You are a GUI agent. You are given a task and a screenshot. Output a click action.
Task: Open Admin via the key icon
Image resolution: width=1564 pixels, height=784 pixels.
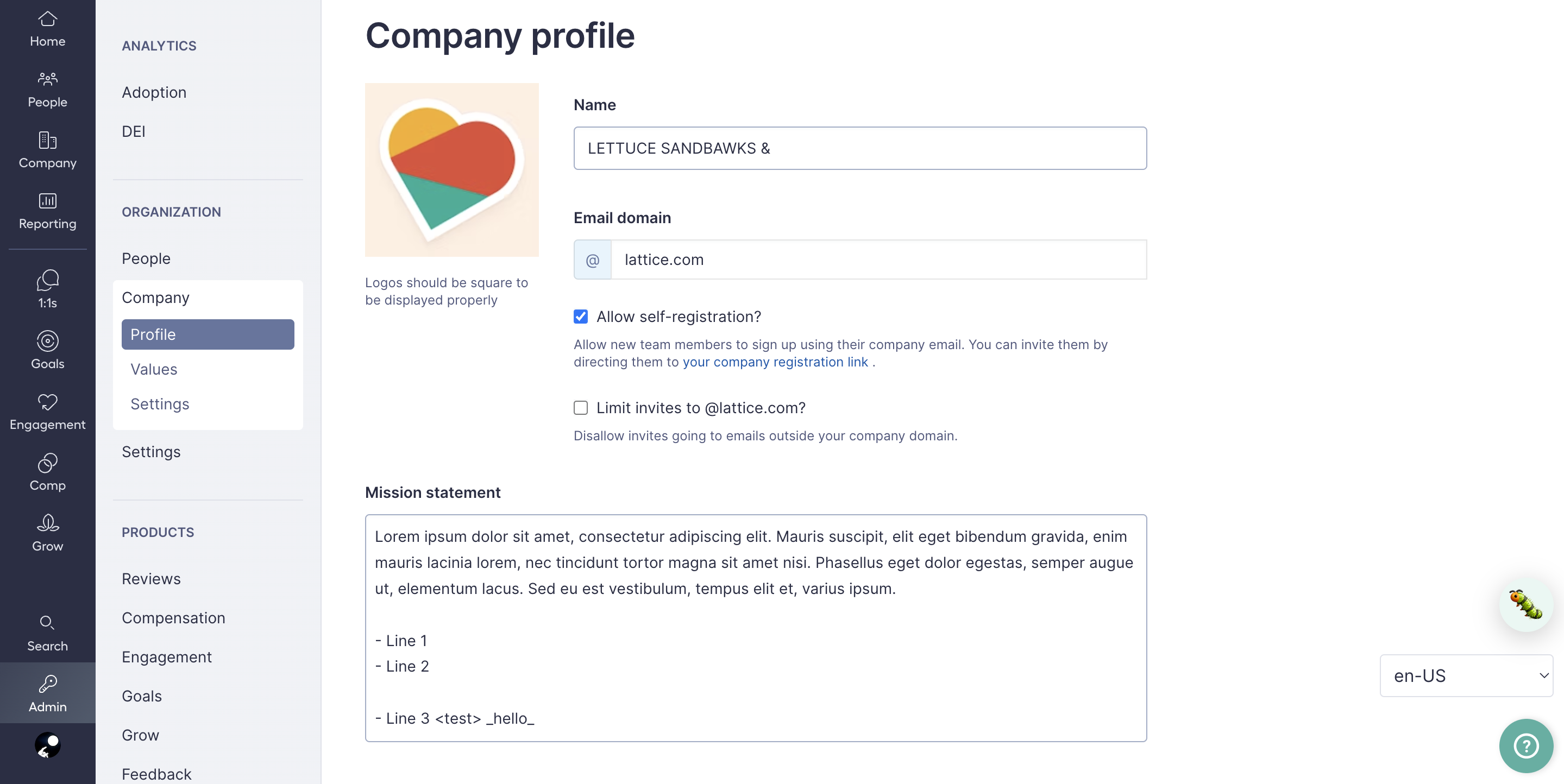coord(48,692)
